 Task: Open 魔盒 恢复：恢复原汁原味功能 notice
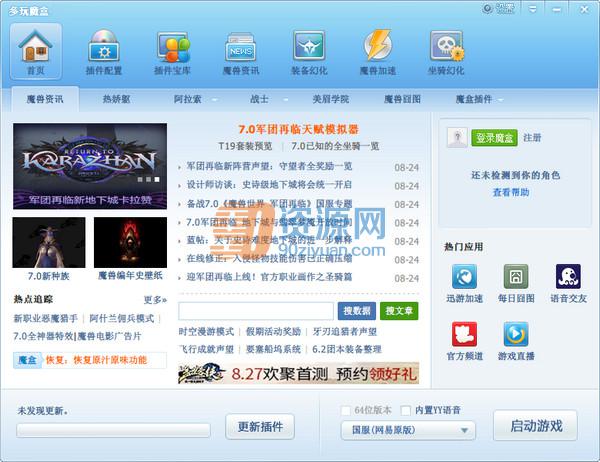coord(90,360)
